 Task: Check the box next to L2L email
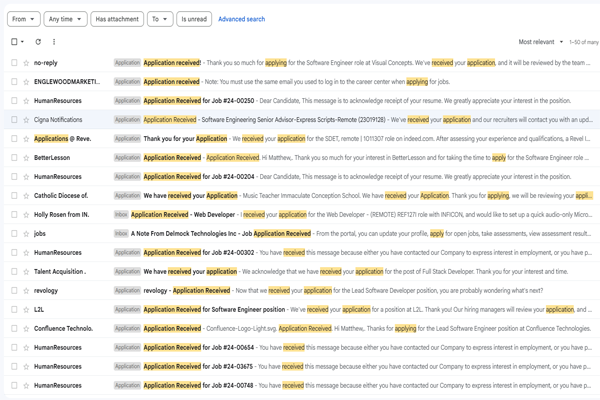pos(14,309)
